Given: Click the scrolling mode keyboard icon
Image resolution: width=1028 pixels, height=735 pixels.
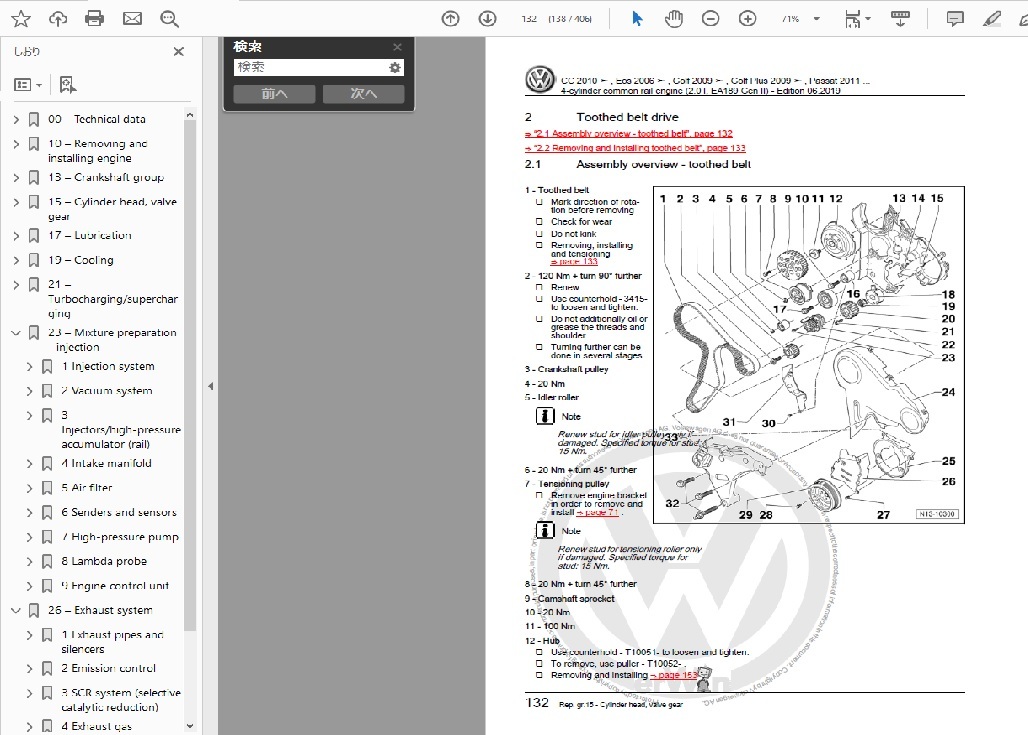Looking at the screenshot, I should tap(900, 18).
